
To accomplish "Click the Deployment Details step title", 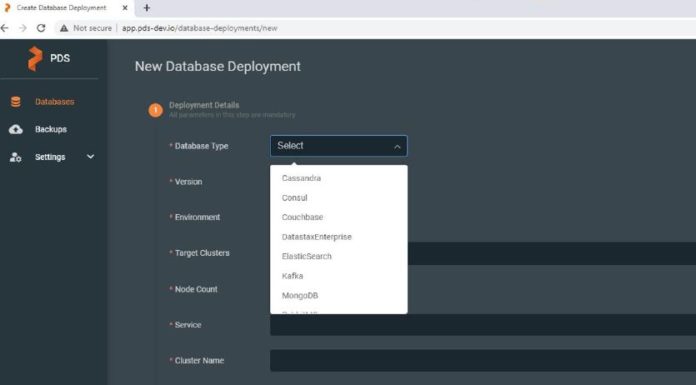I will (204, 105).
